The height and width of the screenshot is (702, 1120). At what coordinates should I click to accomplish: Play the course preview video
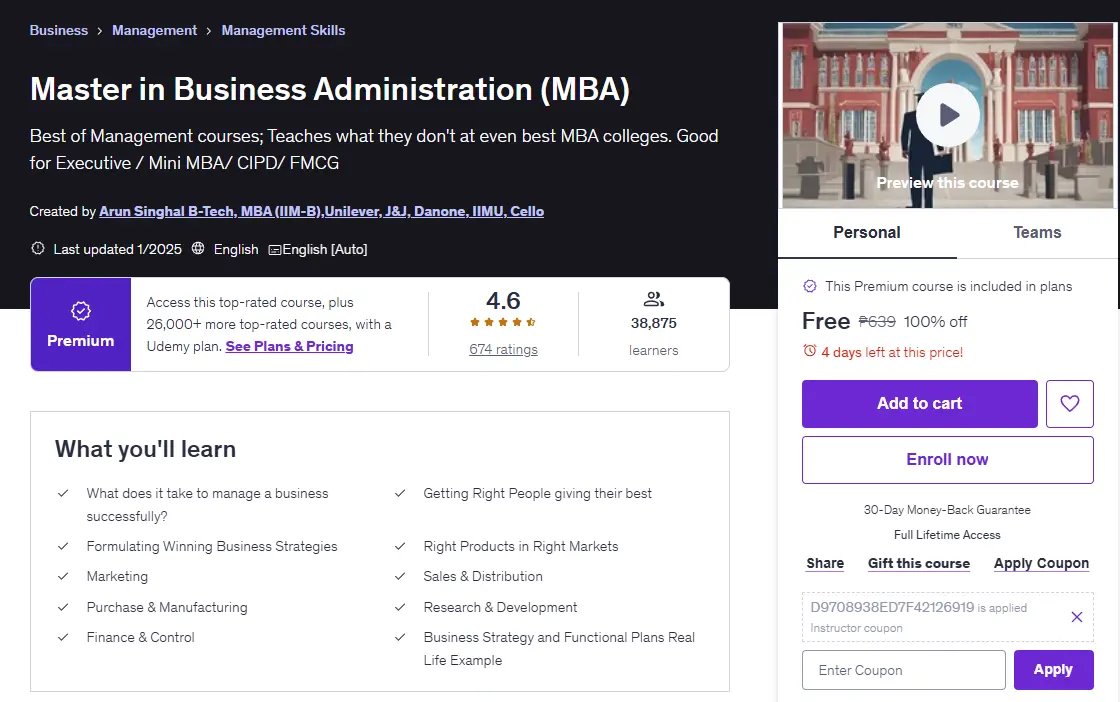click(947, 115)
